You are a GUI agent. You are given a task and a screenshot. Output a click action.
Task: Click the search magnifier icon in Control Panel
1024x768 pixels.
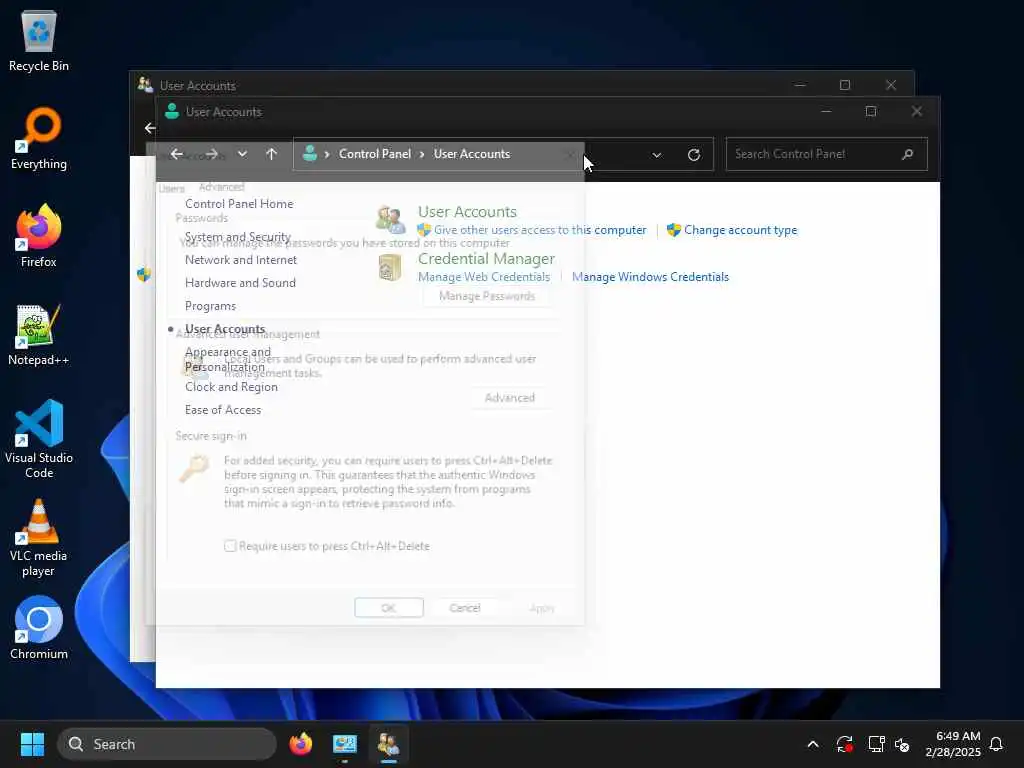[x=907, y=154]
